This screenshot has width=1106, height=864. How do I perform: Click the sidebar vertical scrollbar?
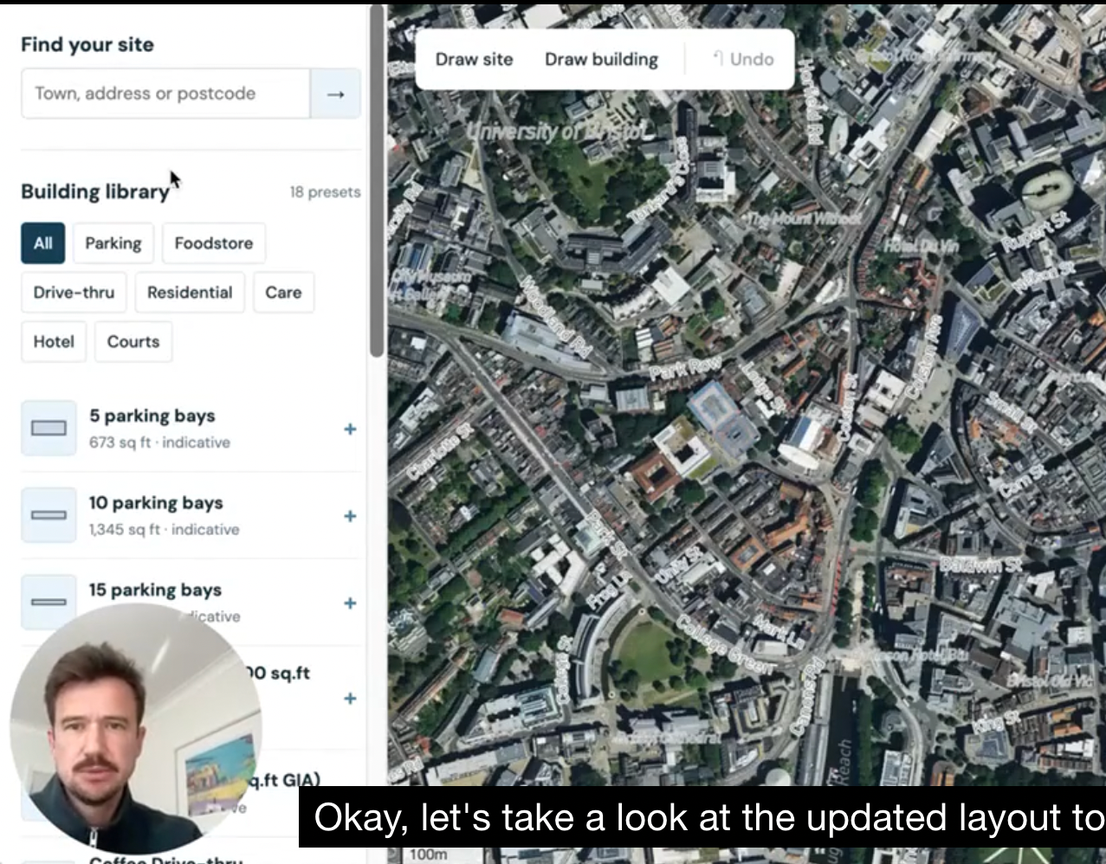tap(377, 182)
